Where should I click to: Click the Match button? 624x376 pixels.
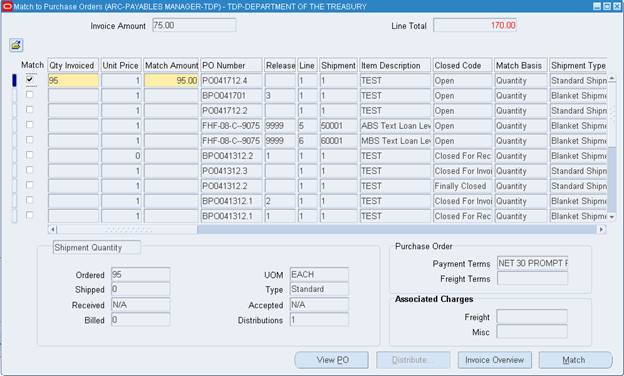coord(575,360)
